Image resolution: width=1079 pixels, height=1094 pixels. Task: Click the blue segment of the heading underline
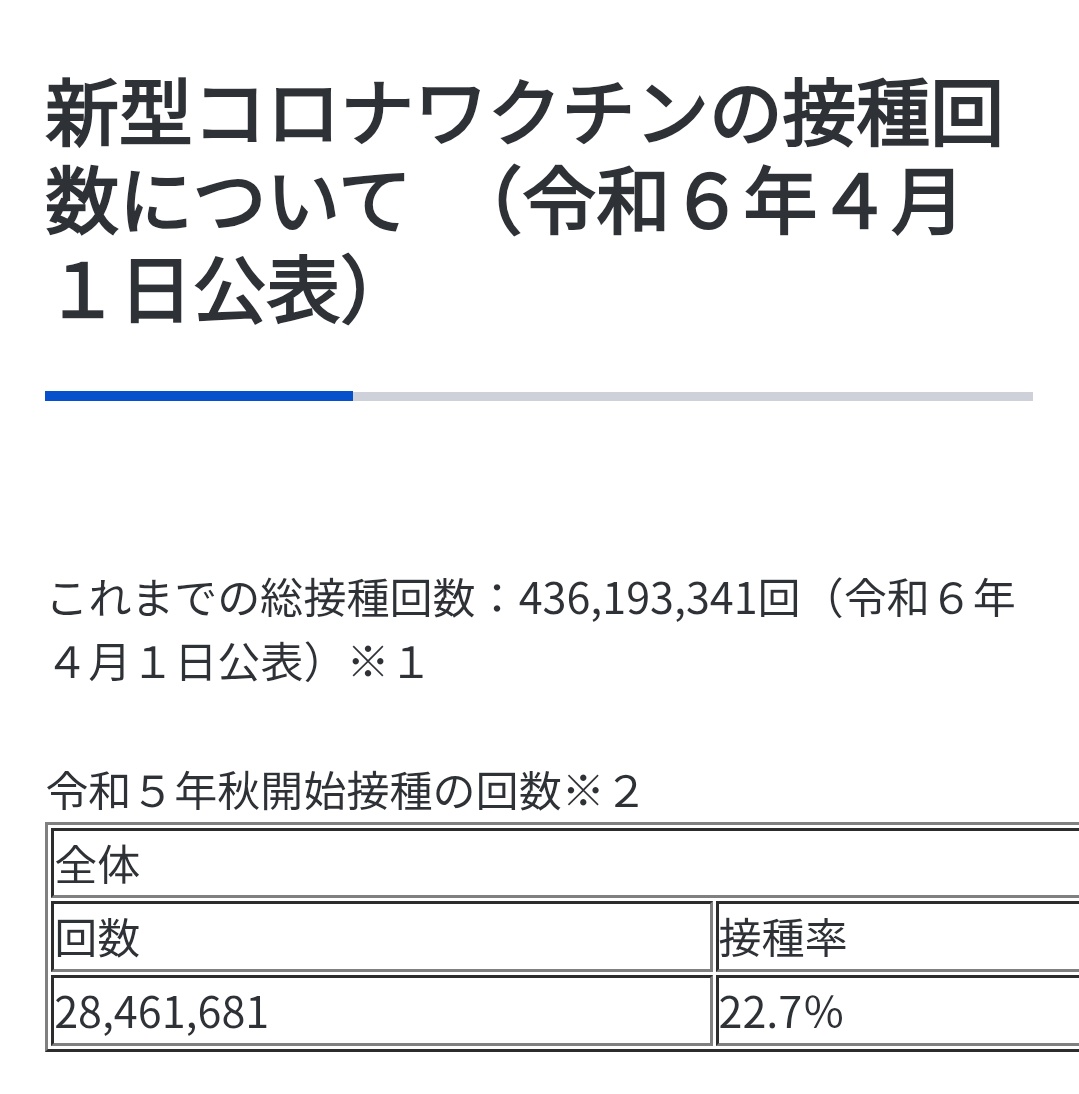pyautogui.click(x=199, y=396)
